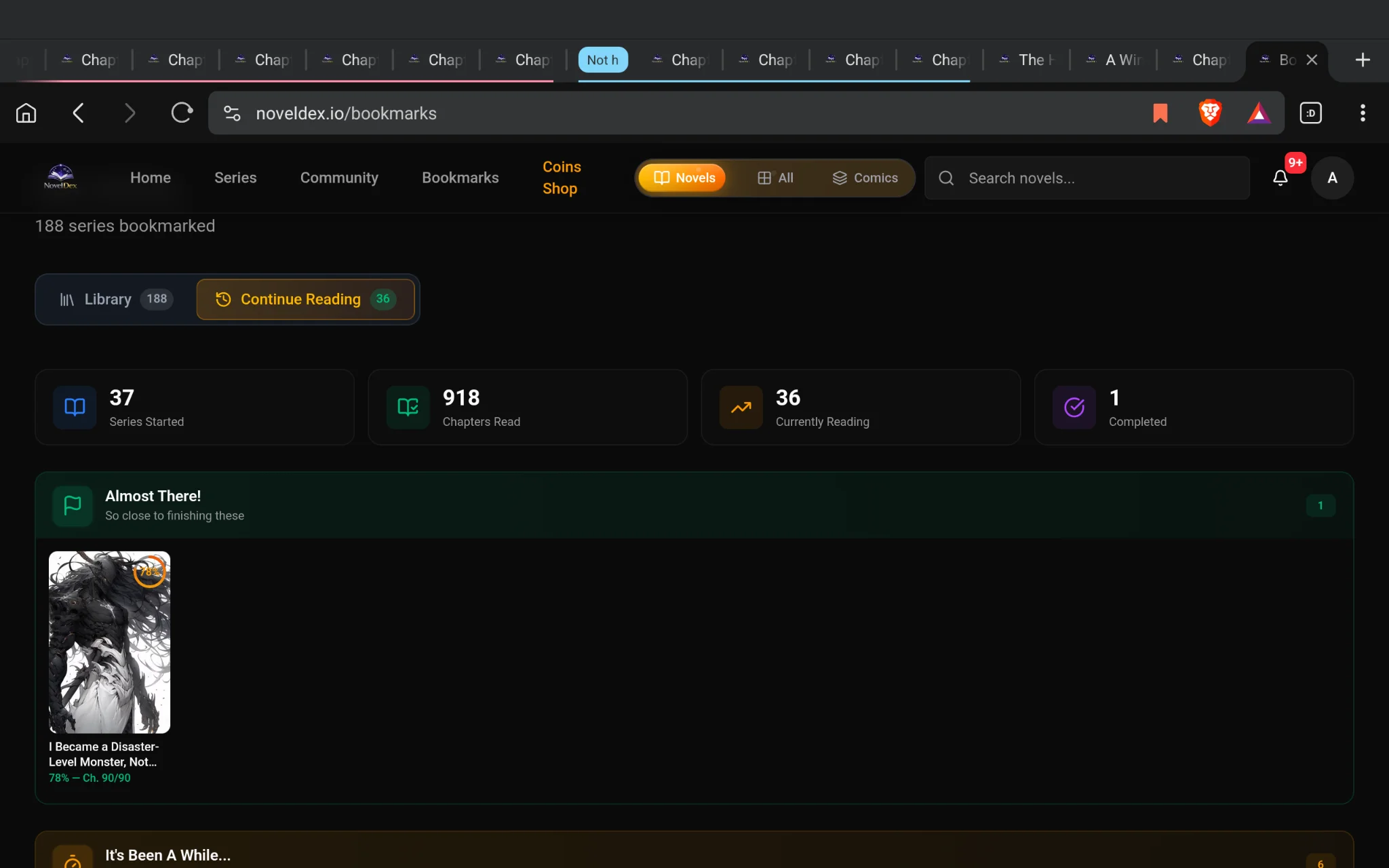The height and width of the screenshot is (868, 1389).
Task: Click the Almost There count badge
Action: coord(1320,505)
